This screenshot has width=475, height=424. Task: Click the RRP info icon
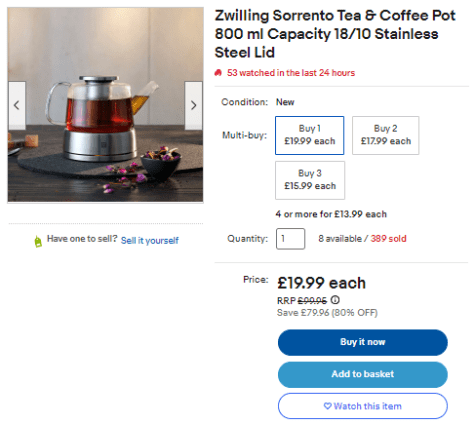[x=335, y=300]
